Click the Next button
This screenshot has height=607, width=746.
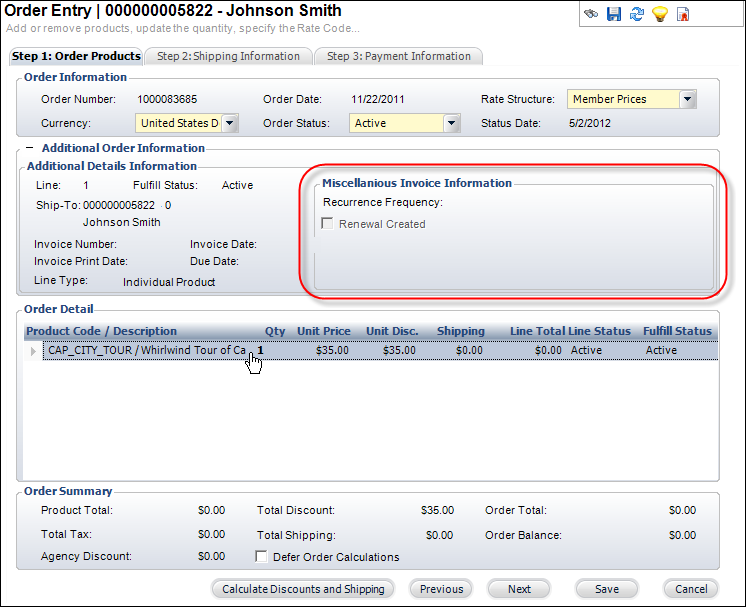[519, 589]
